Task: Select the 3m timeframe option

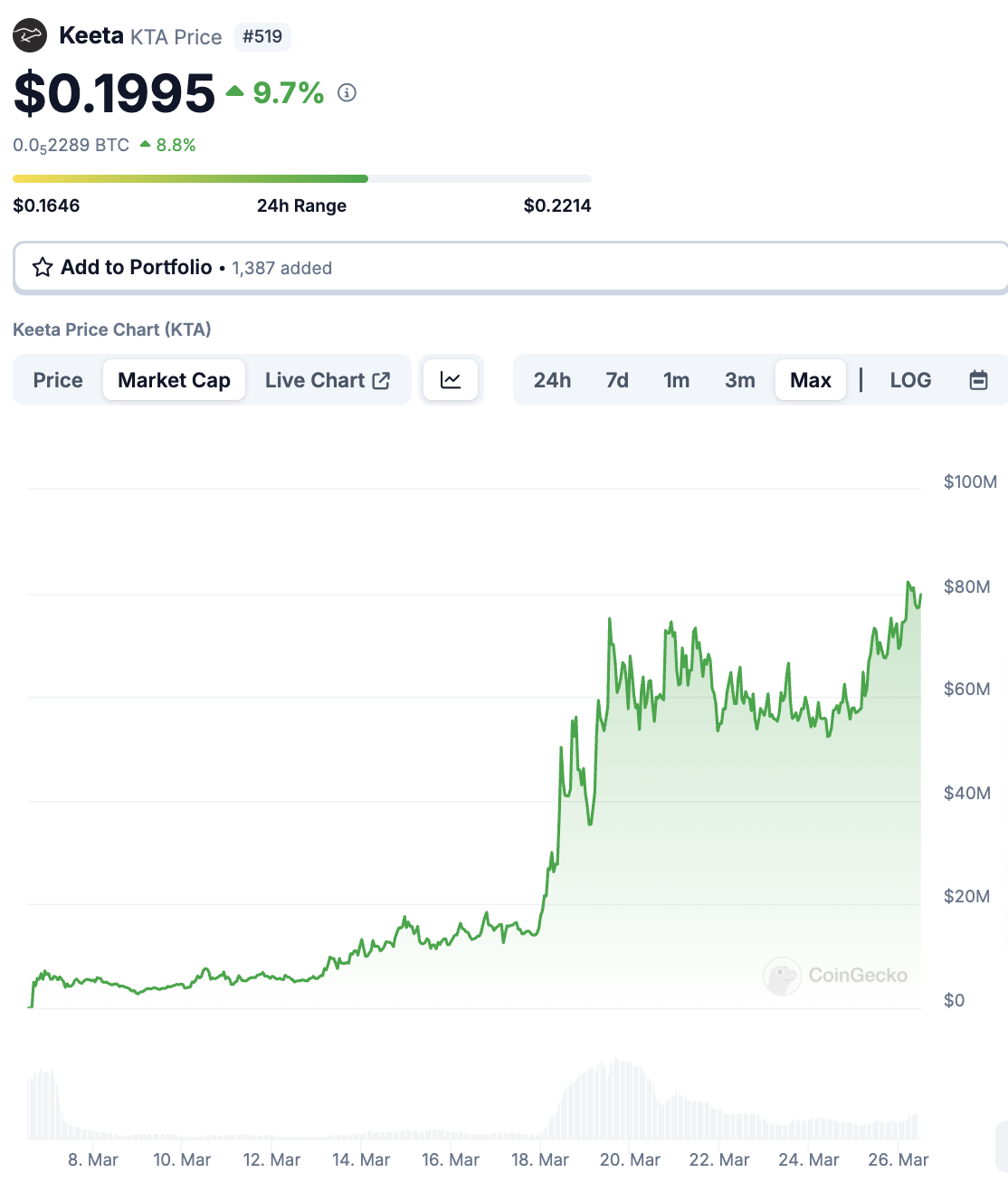Action: (x=740, y=379)
